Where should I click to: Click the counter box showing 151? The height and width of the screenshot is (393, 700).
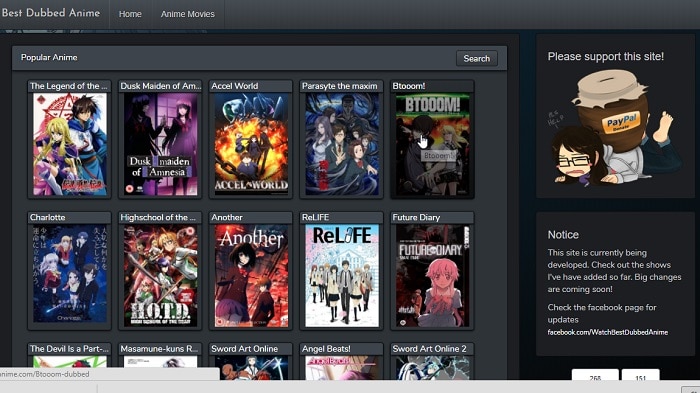(x=640, y=375)
